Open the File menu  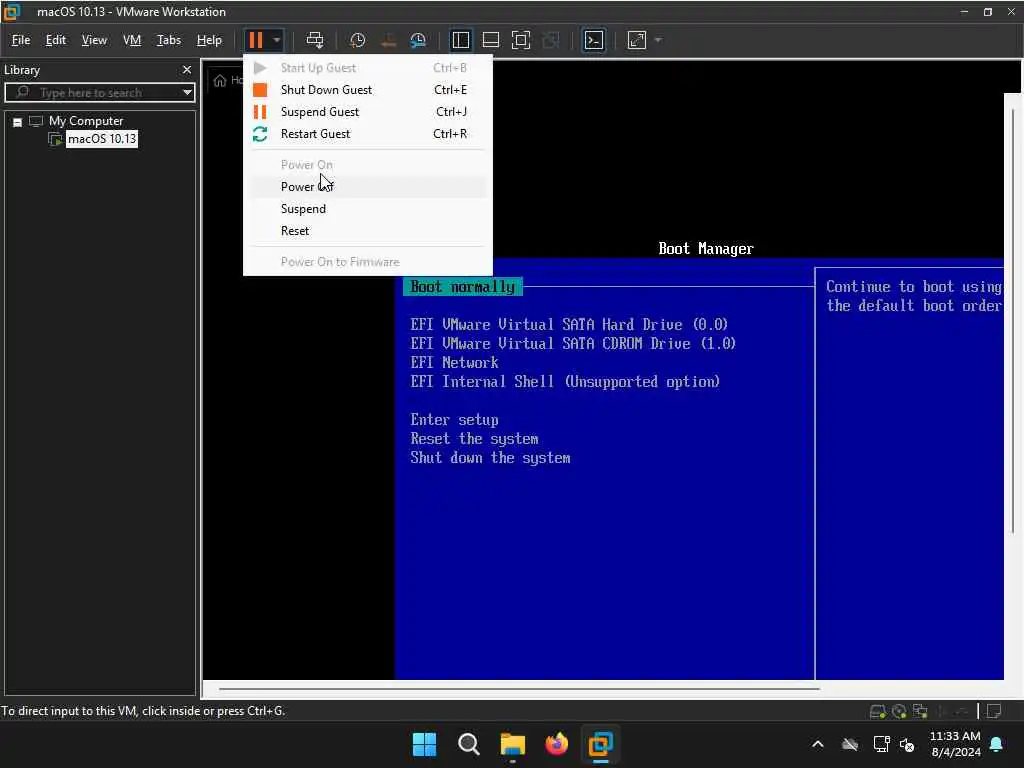(x=21, y=40)
